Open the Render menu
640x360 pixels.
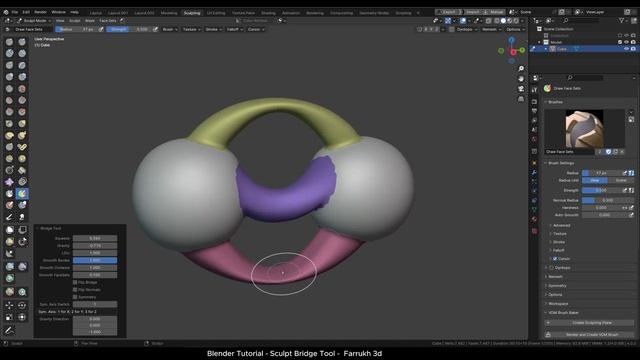[40, 12]
